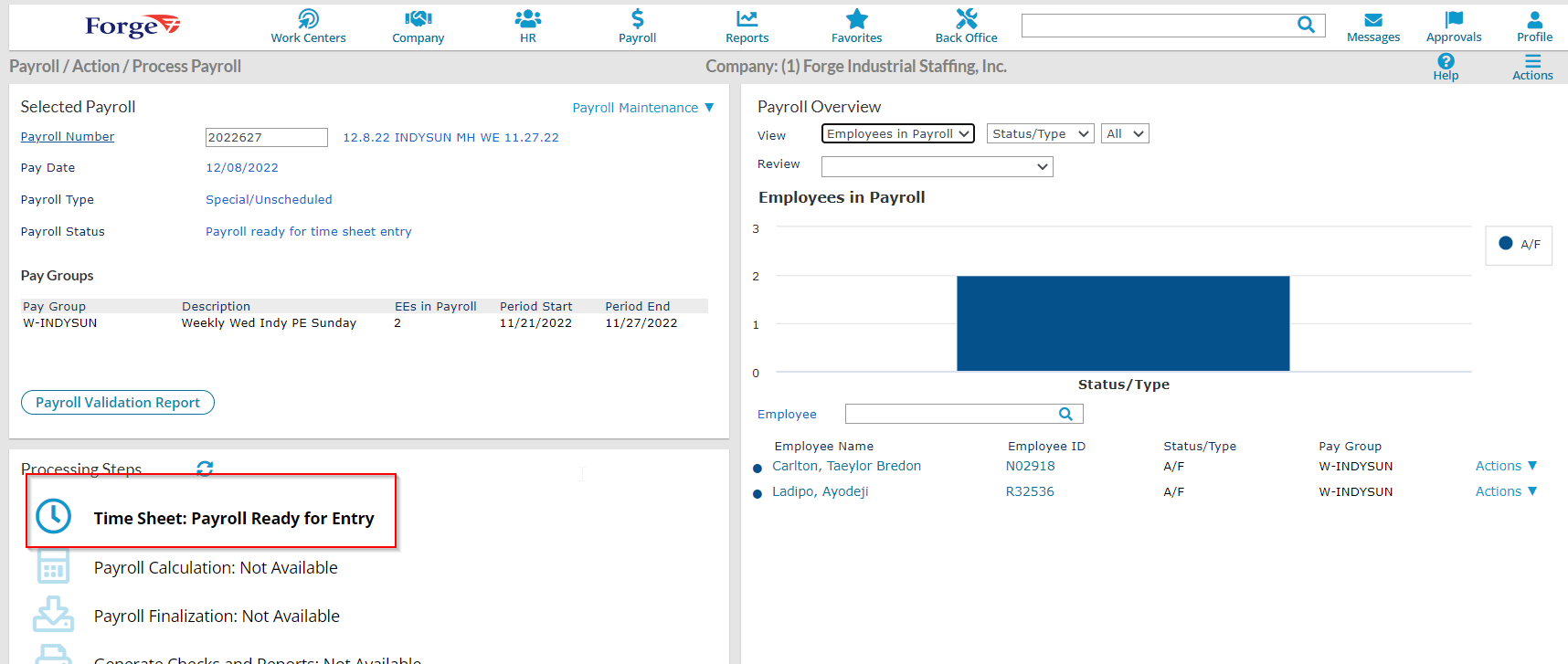Click the Employee ID column header

[x=1046, y=446]
